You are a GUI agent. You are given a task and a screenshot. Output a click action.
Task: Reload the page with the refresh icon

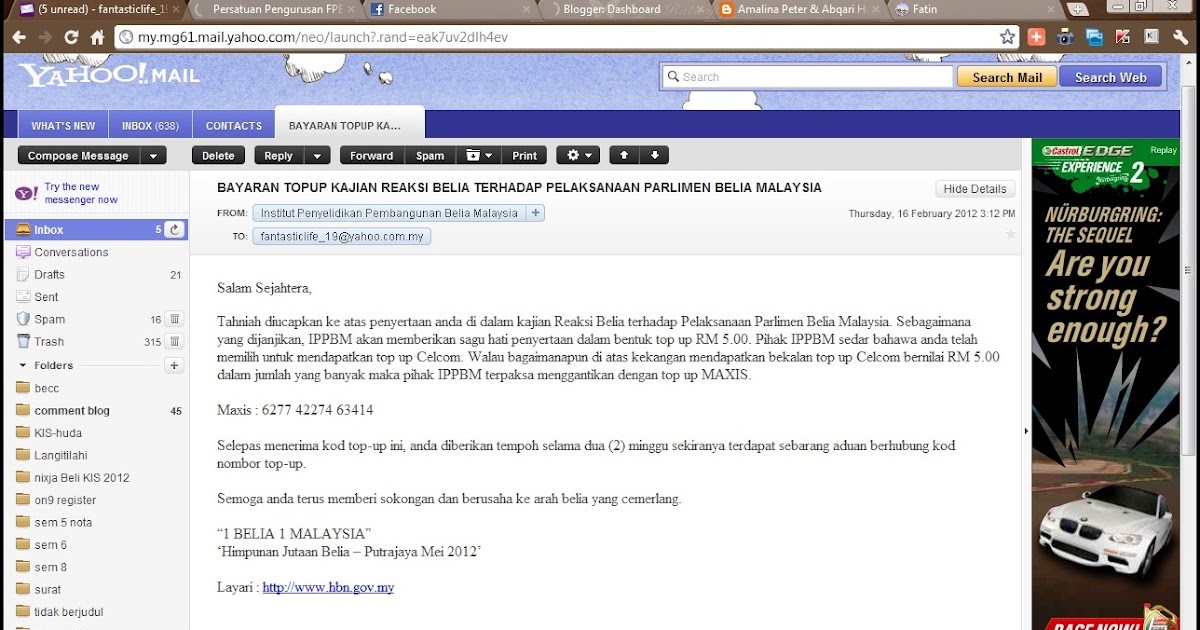click(x=71, y=37)
